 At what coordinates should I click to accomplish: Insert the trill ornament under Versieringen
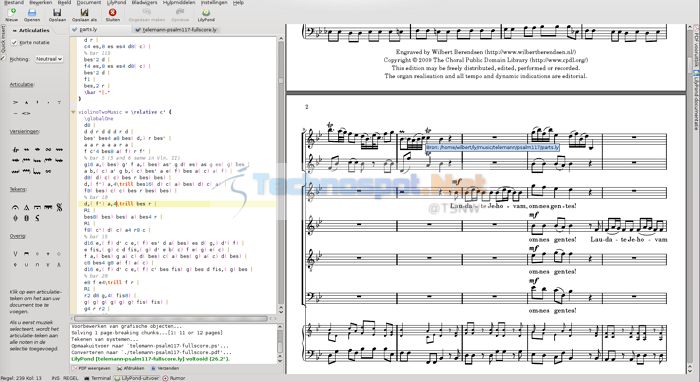[16, 149]
